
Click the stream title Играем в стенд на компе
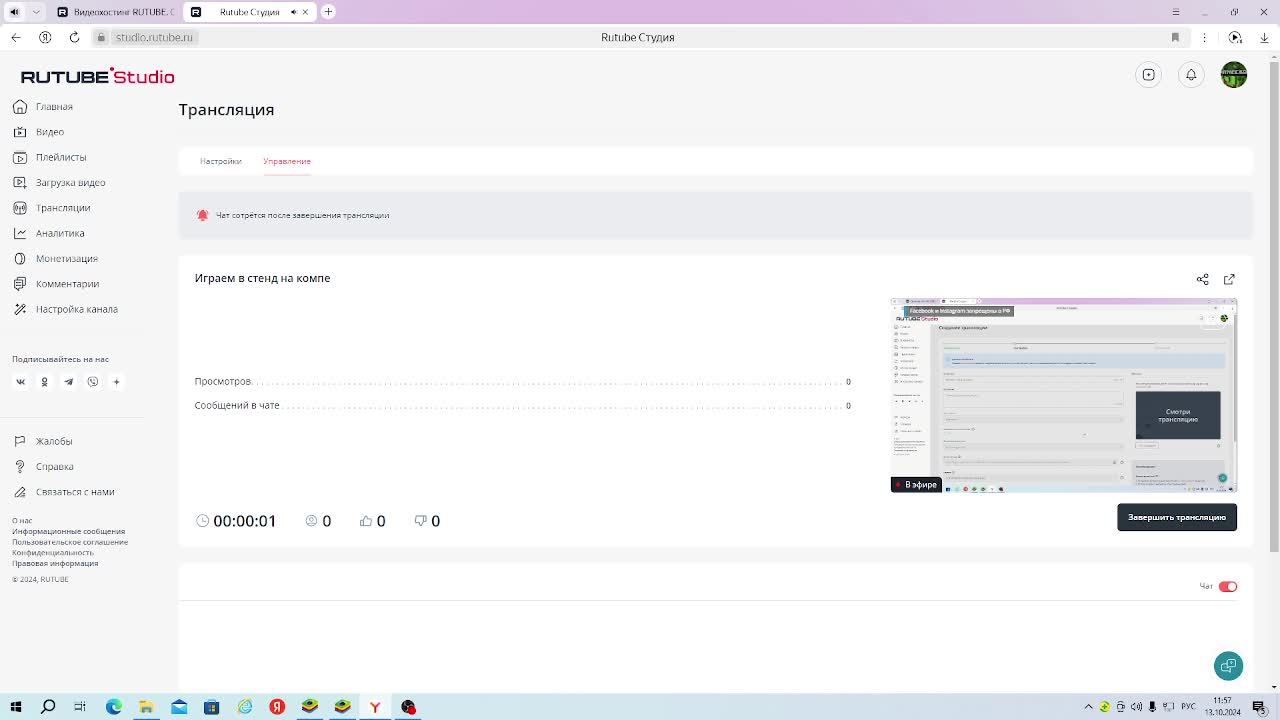[x=262, y=278]
